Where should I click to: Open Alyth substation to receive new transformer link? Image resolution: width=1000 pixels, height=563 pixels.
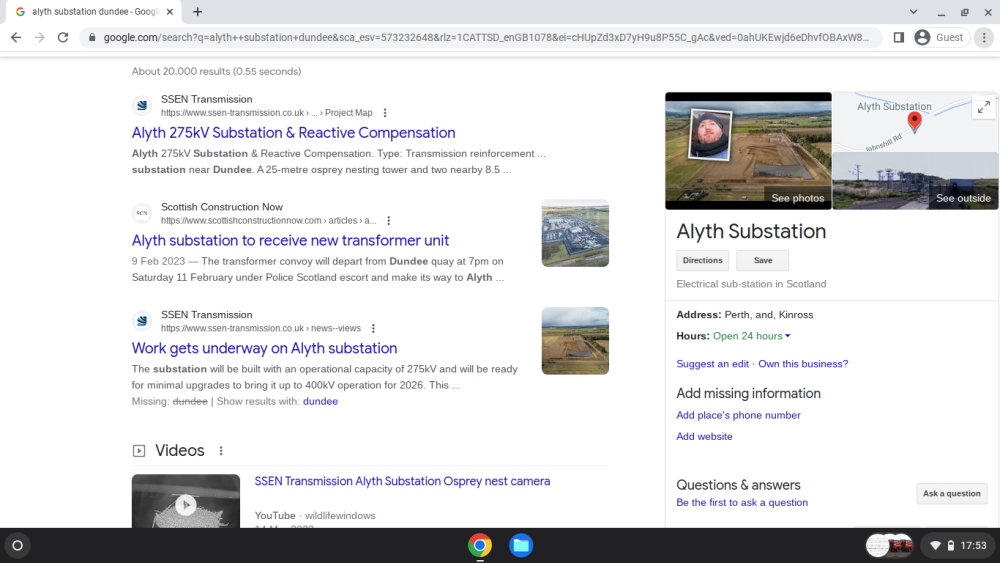290,240
